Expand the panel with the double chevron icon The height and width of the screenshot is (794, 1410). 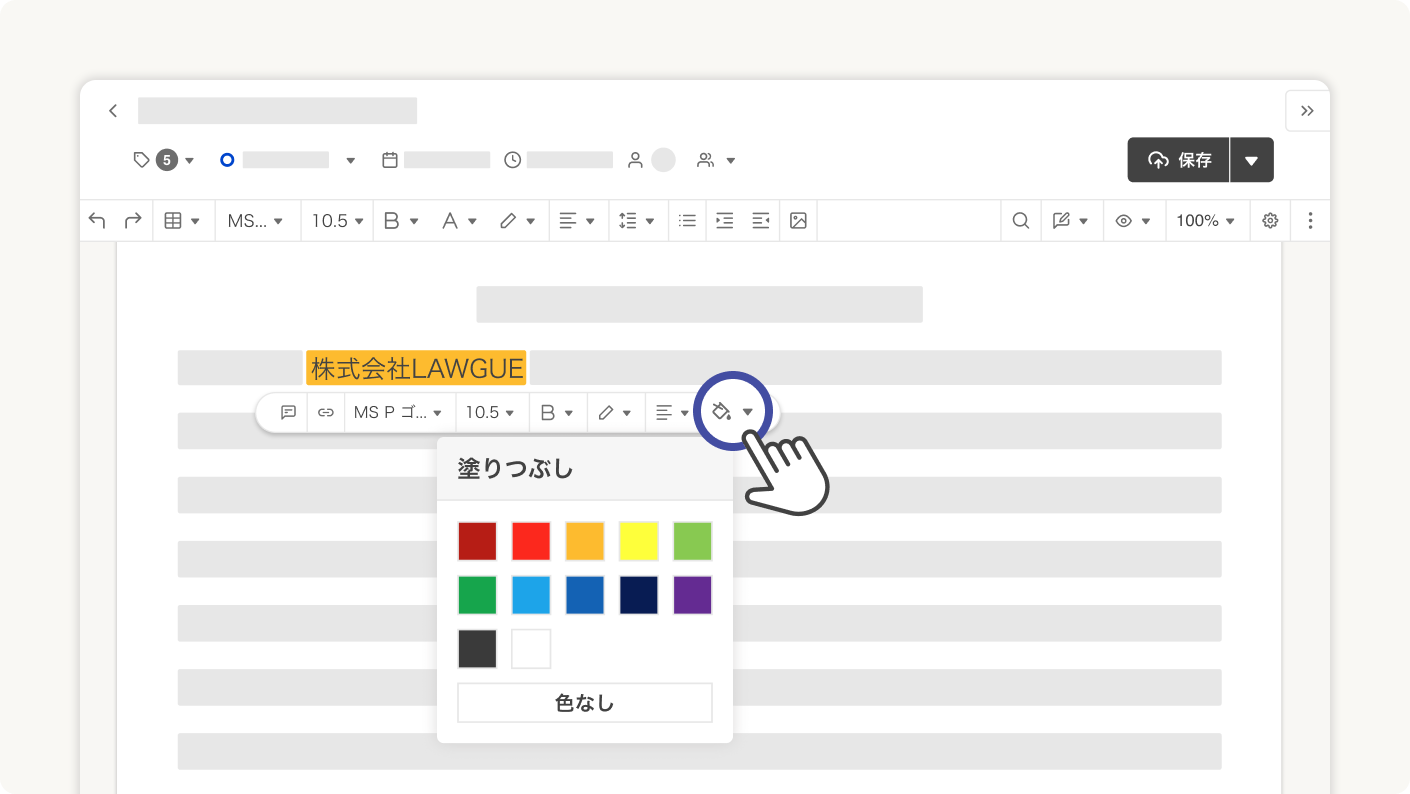1307,110
